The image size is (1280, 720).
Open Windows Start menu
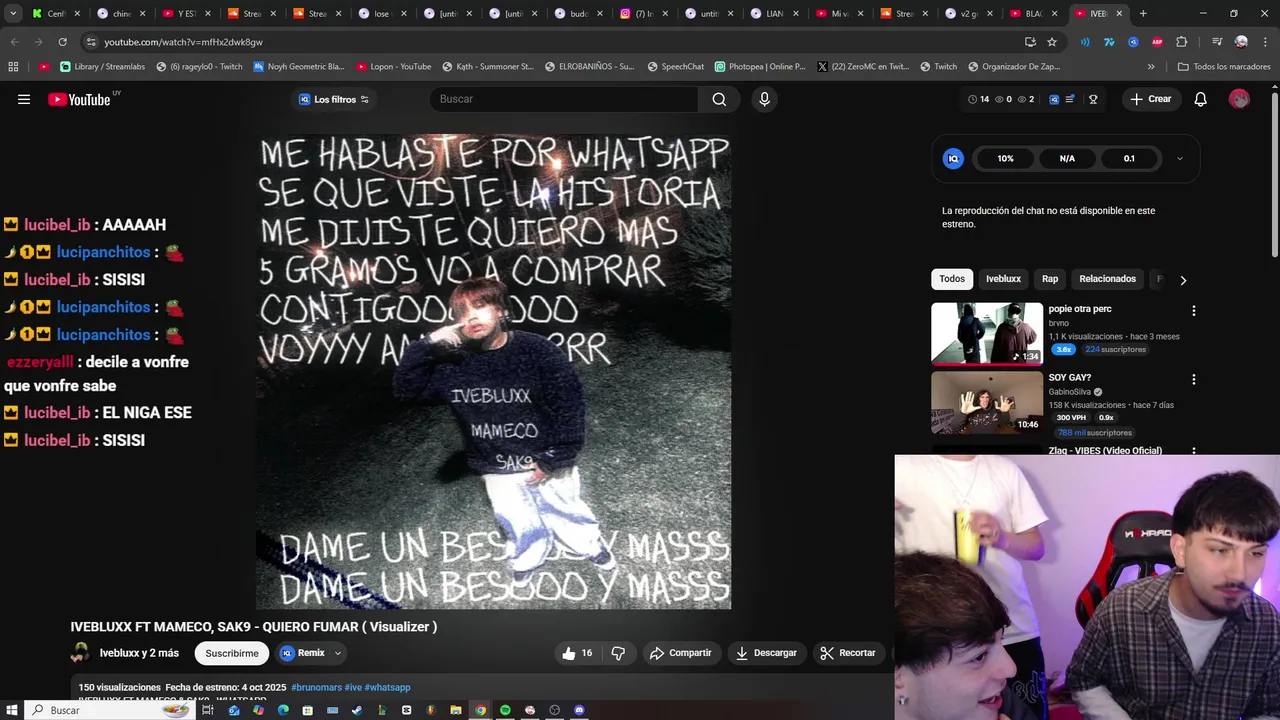tap(11, 710)
